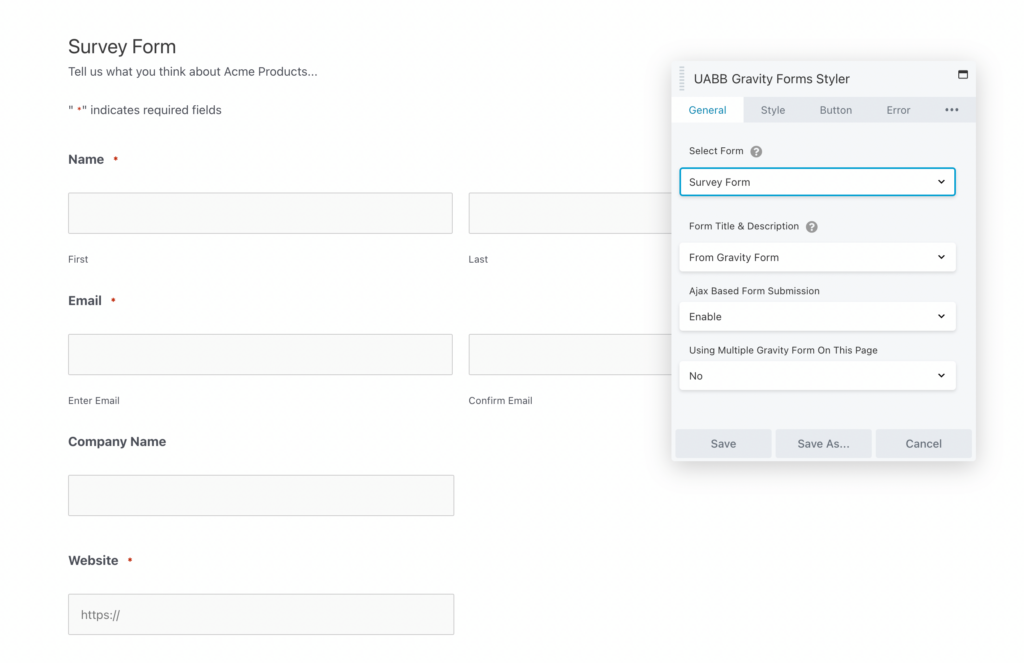This screenshot has width=1024, height=663.
Task: Click Cancel to discard styler changes
Action: coord(923,443)
